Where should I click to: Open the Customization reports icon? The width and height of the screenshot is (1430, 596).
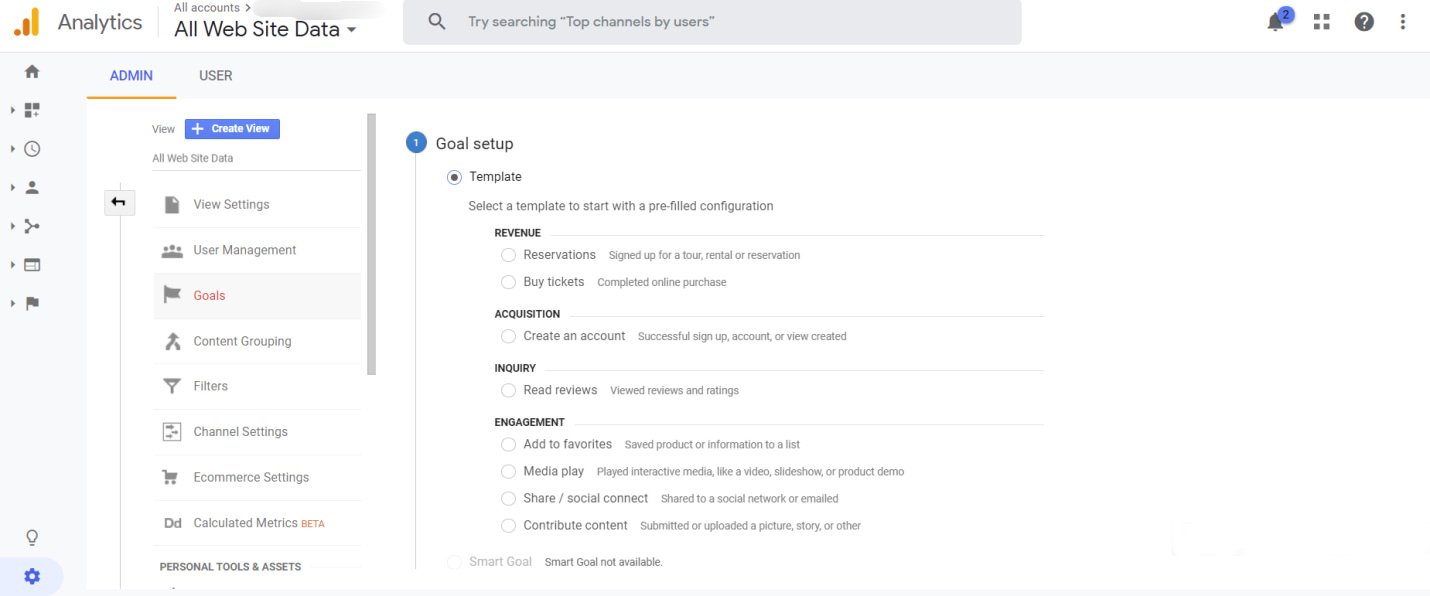pyautogui.click(x=31, y=110)
